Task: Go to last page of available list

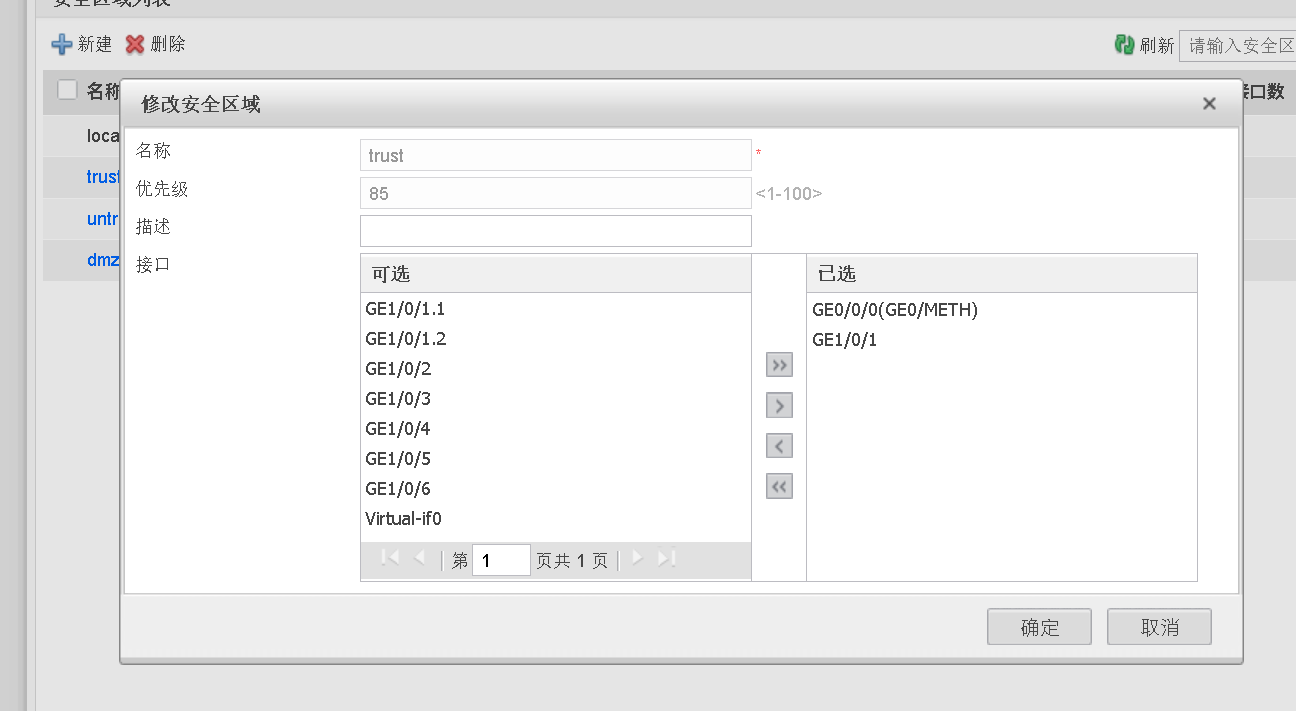Action: [x=667, y=559]
